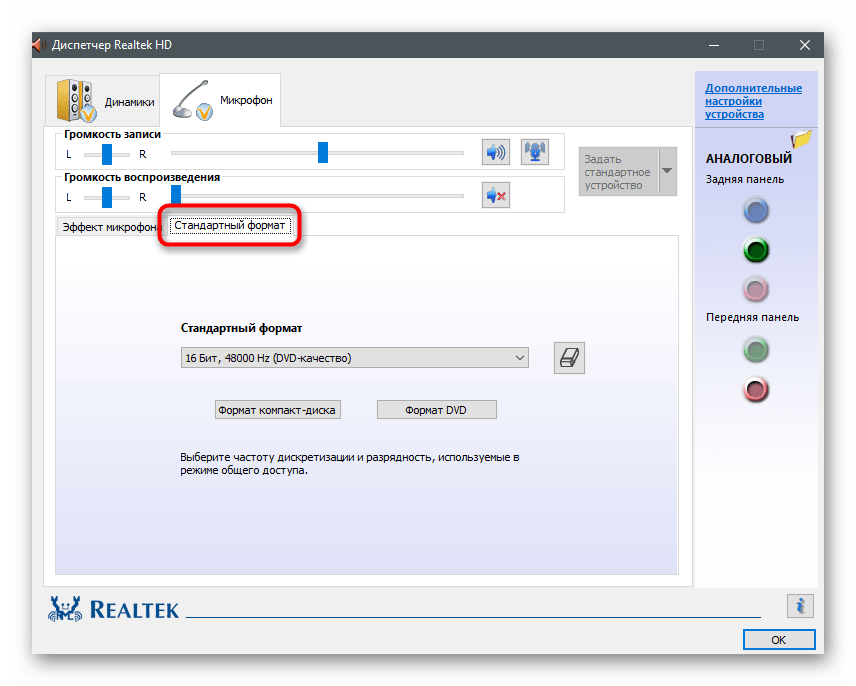Screen dimensions: 856x686
Task: Open Дополнительные настройки устройства link
Action: click(753, 102)
